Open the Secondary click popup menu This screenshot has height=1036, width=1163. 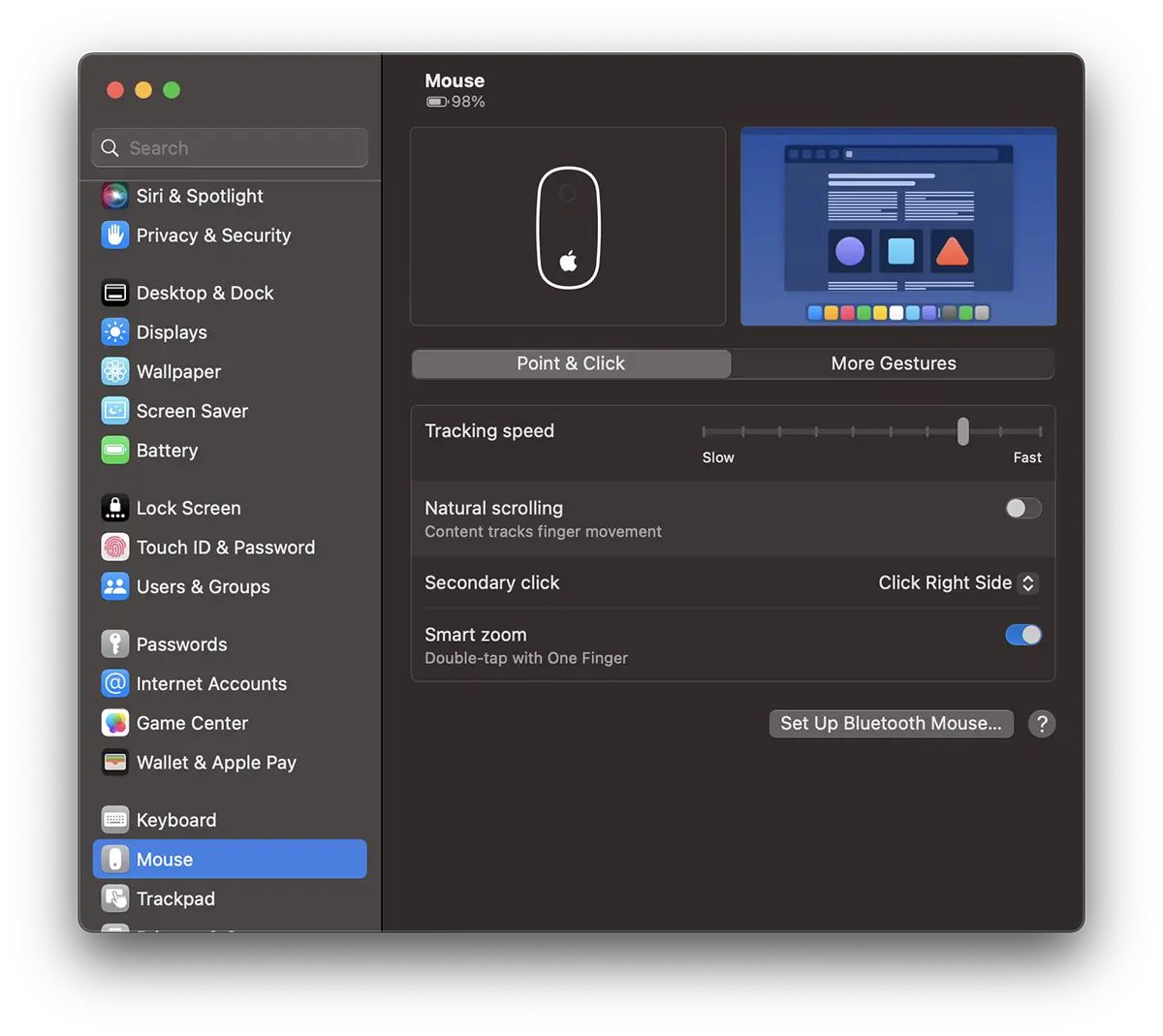click(958, 583)
